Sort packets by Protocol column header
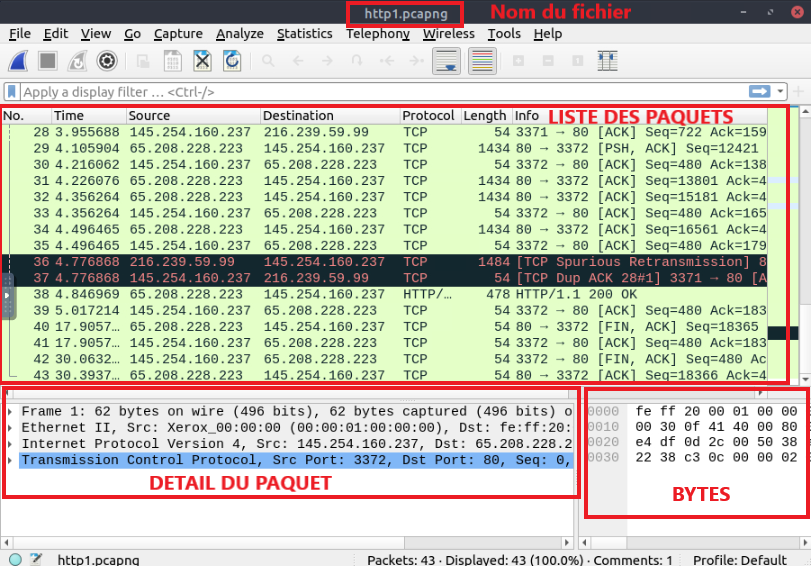The width and height of the screenshot is (811, 566). pyautogui.click(x=430, y=115)
